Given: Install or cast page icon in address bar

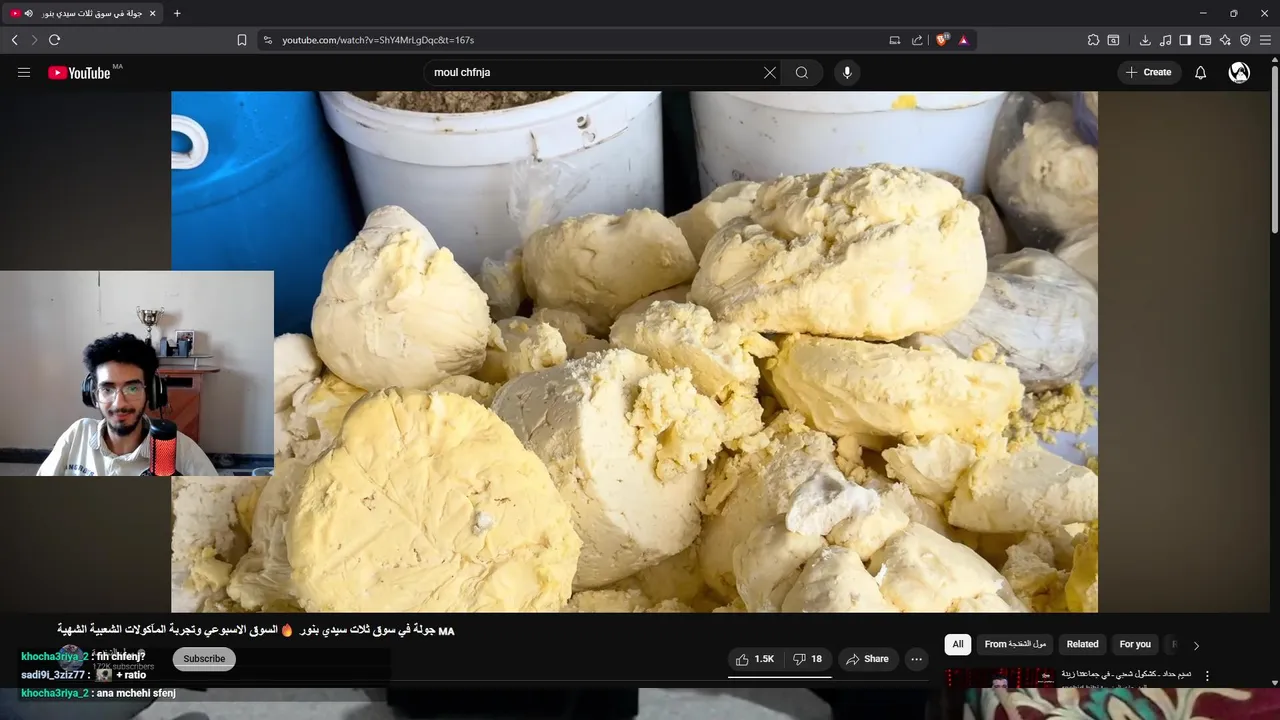Looking at the screenshot, I should (x=895, y=40).
